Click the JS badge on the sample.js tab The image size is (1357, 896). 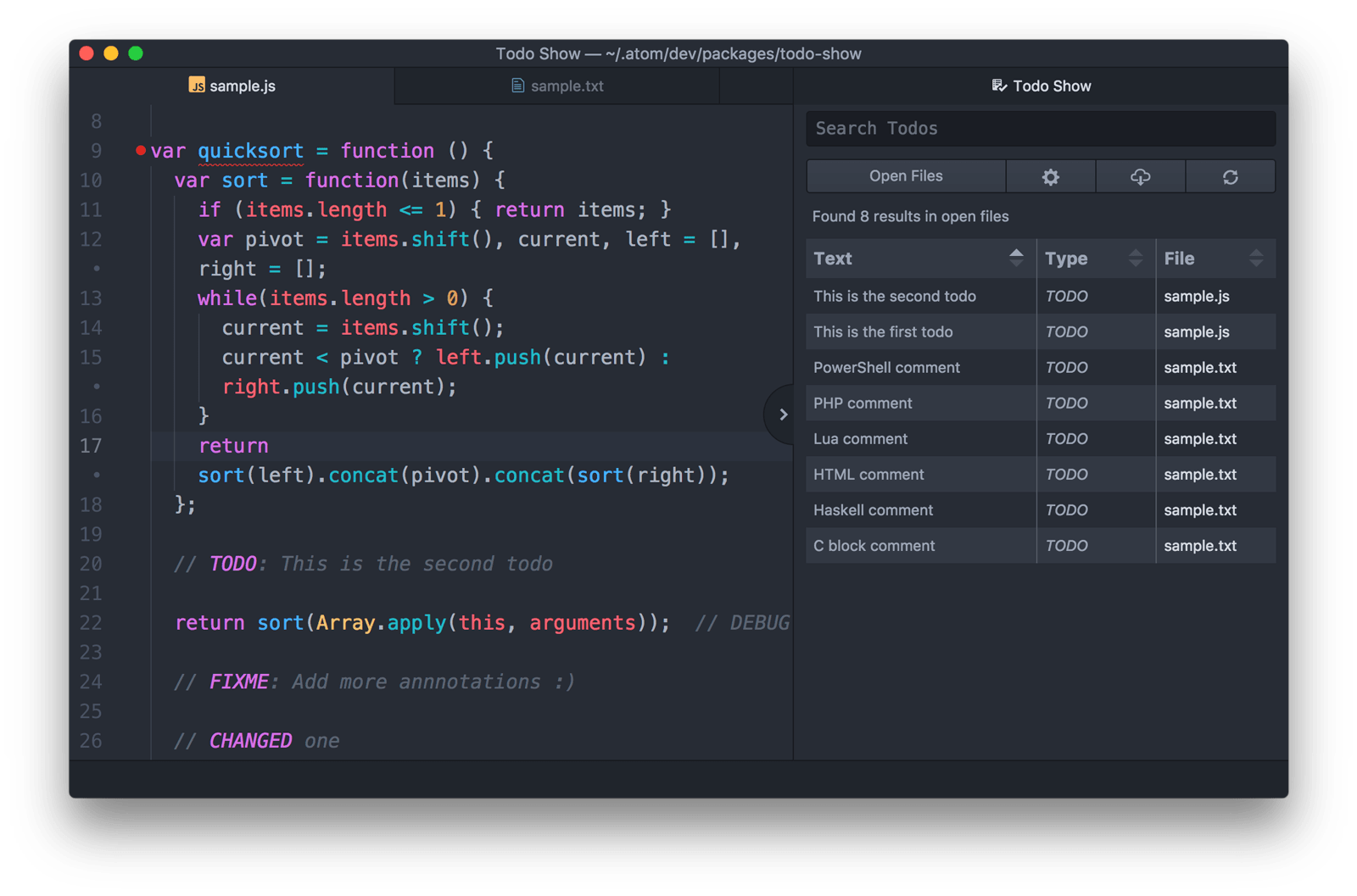click(x=196, y=85)
